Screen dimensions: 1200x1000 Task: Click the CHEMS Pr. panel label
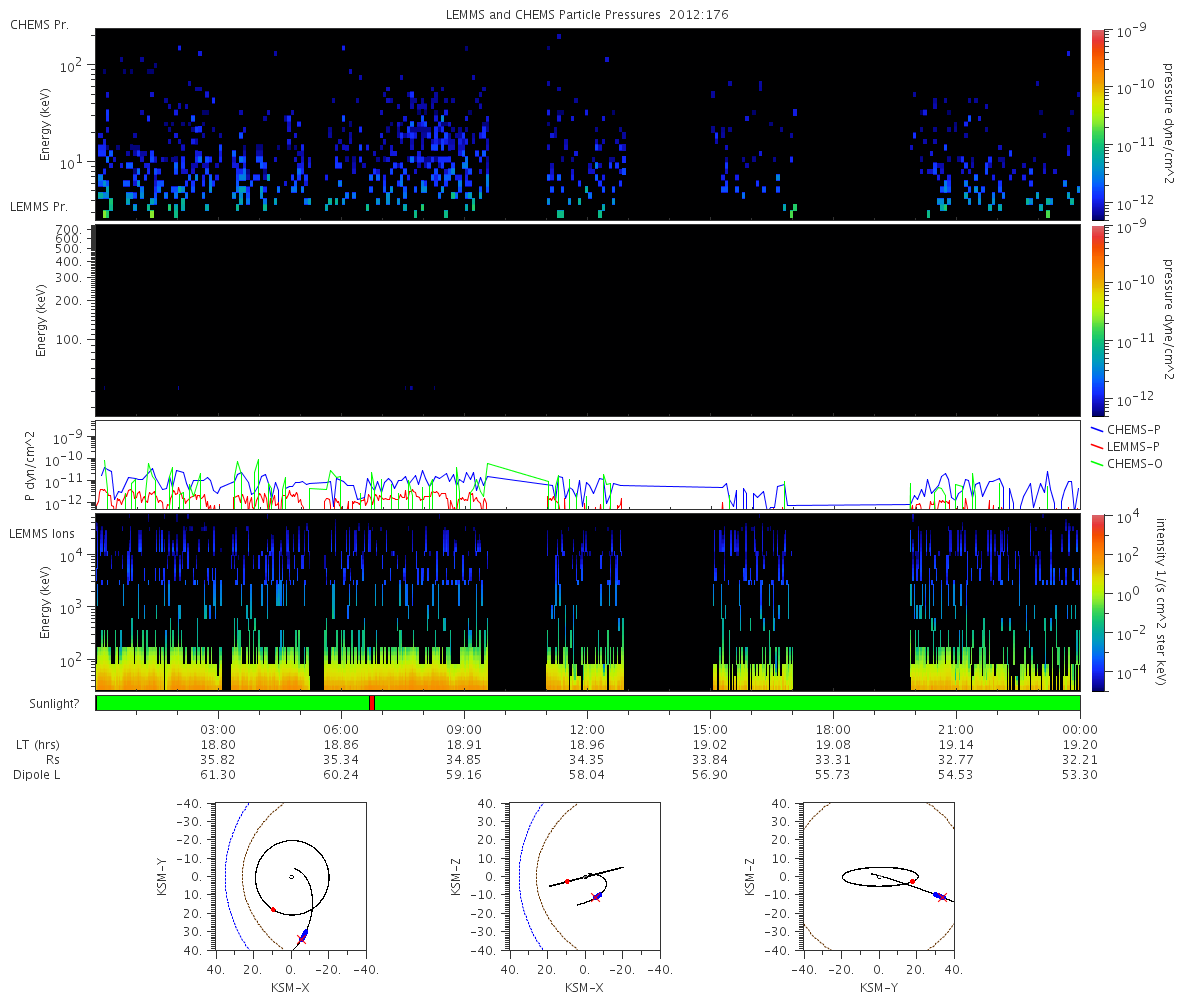click(x=39, y=23)
